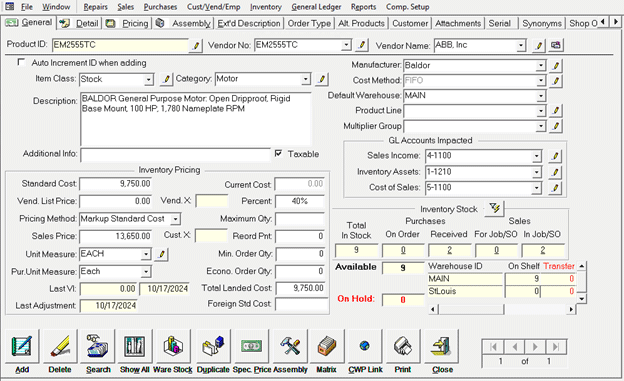This screenshot has height=381, width=624.
Task: Click edit pencil next to Product ID
Action: tap(196, 45)
